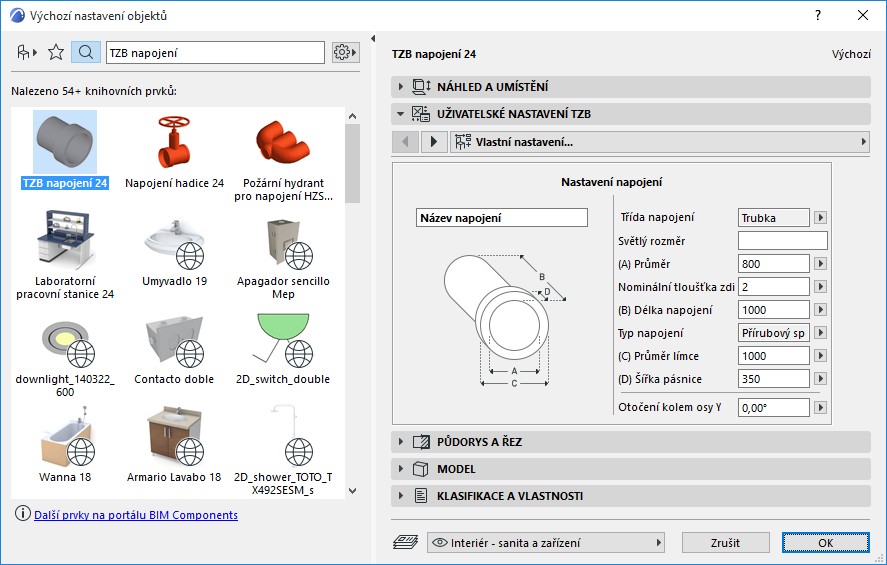
Task: Open help with the question mark button
Action: point(817,15)
